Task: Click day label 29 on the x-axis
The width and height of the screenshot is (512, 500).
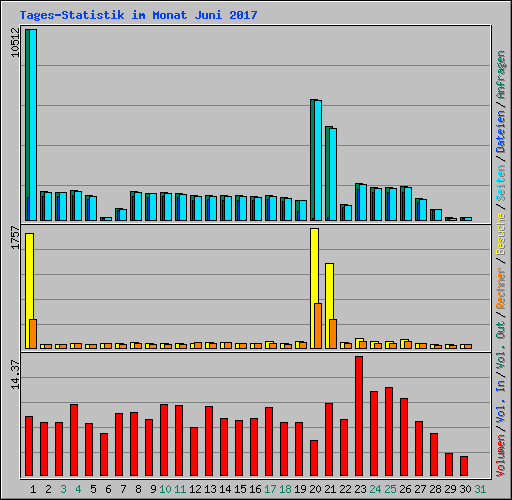Action: point(450,489)
